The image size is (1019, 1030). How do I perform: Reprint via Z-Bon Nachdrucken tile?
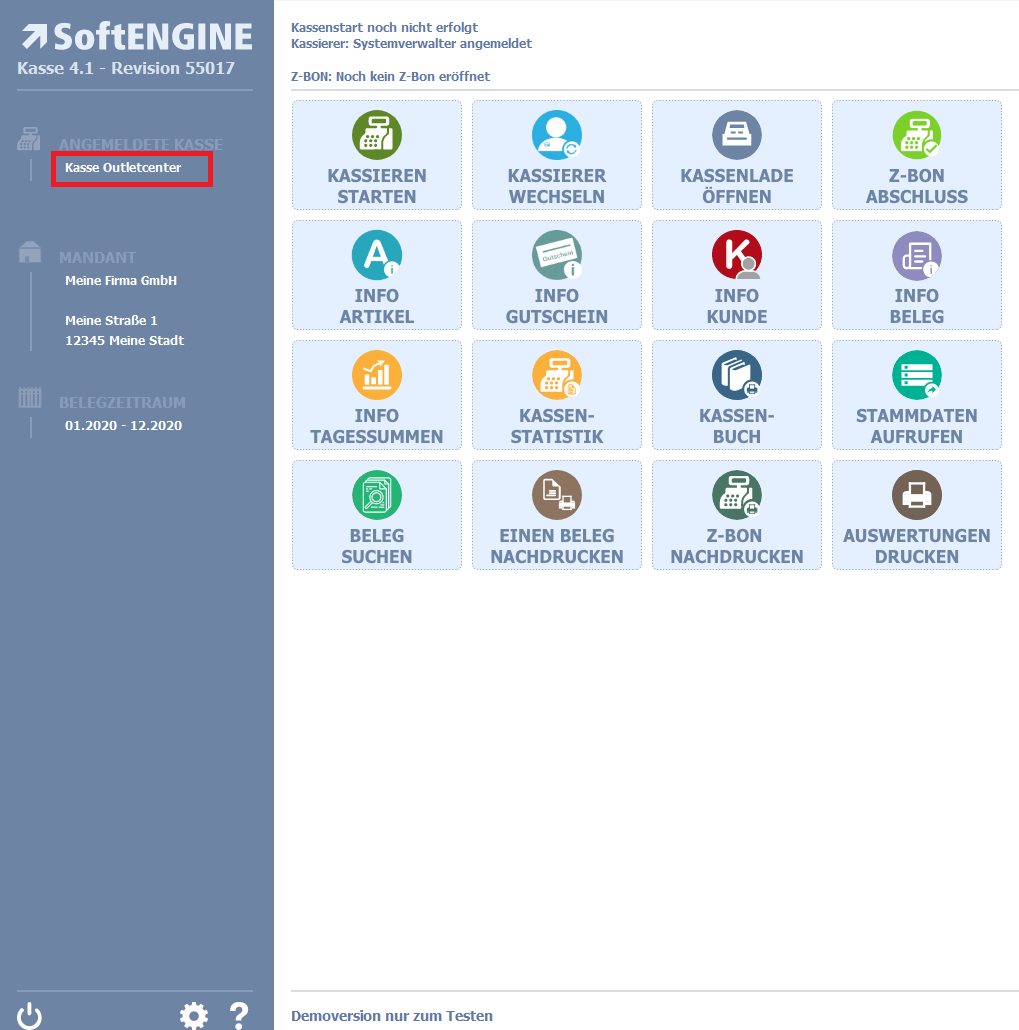(x=737, y=515)
